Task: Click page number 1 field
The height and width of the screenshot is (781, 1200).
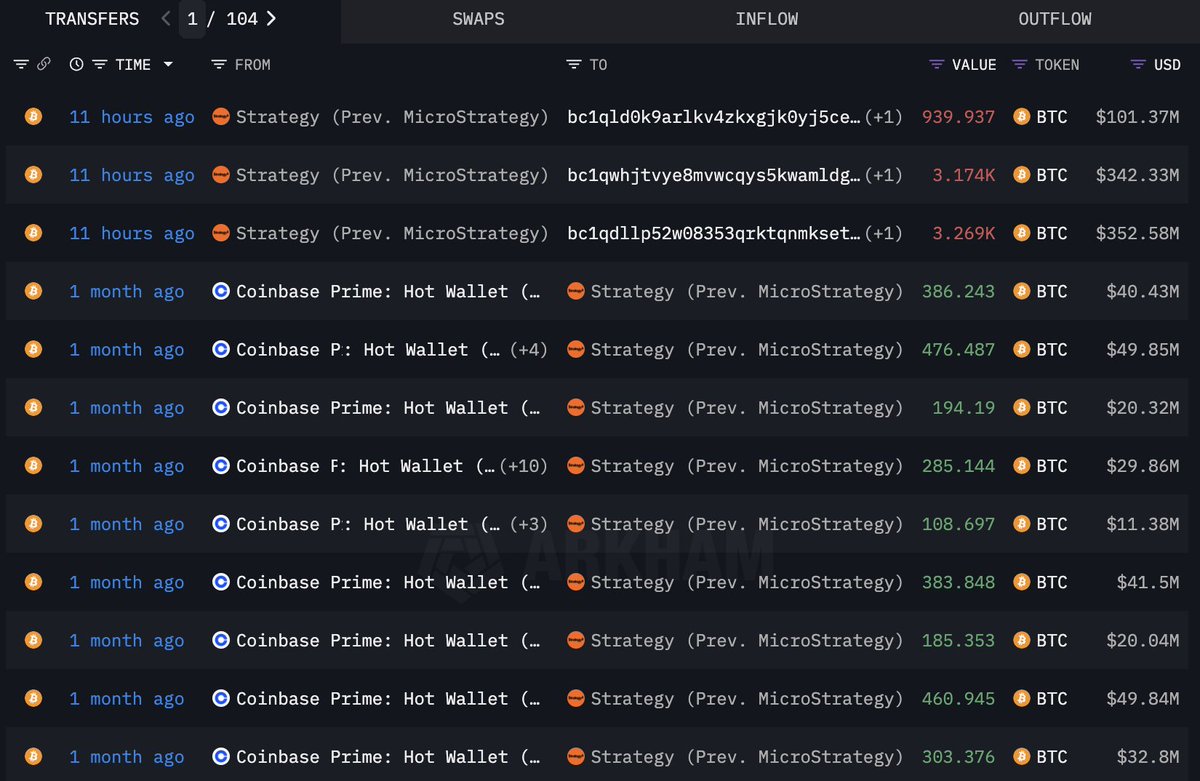Action: click(x=192, y=19)
